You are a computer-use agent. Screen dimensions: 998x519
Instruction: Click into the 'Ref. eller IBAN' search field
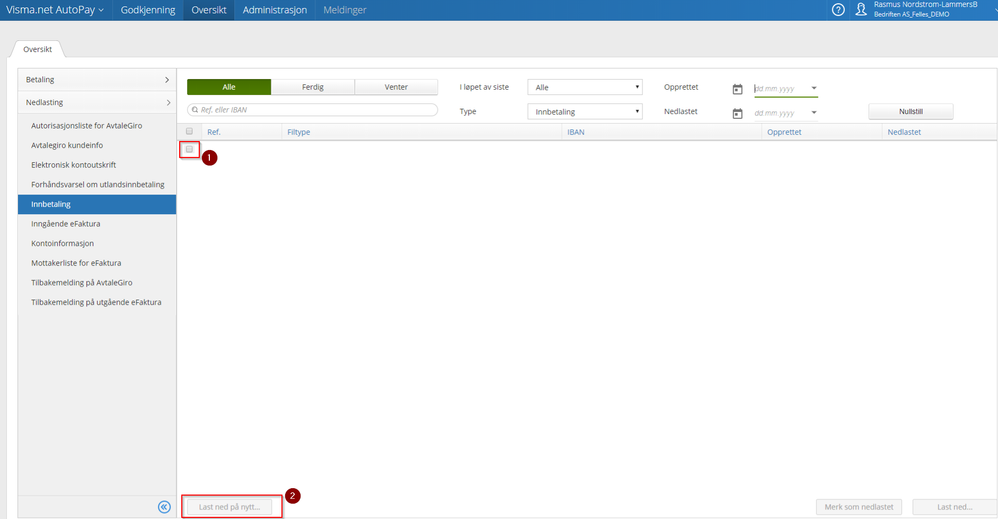[x=313, y=110]
